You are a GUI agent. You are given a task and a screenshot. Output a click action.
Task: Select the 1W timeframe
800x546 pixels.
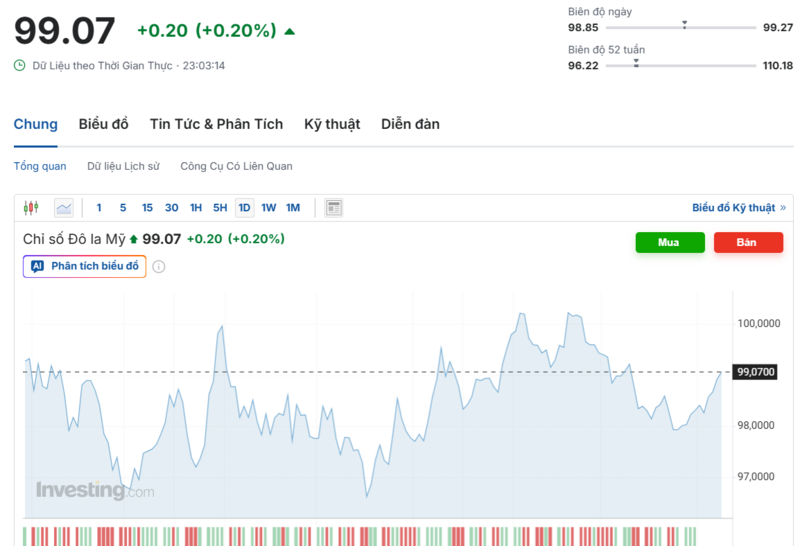pos(269,208)
